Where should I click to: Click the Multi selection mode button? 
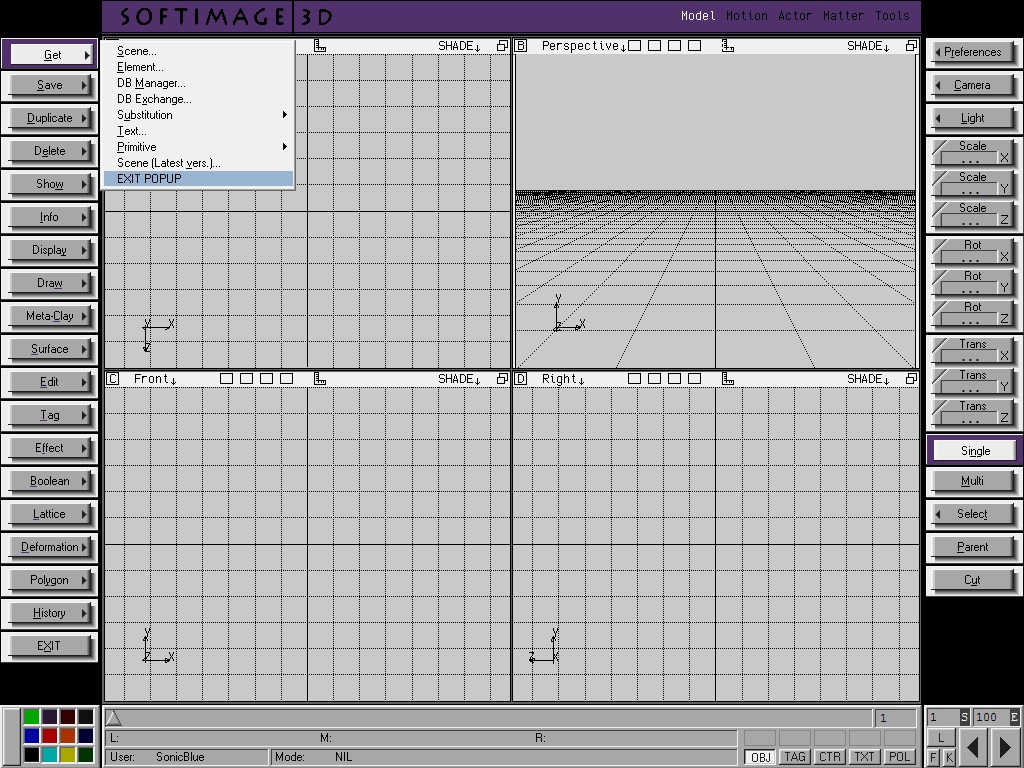point(972,481)
